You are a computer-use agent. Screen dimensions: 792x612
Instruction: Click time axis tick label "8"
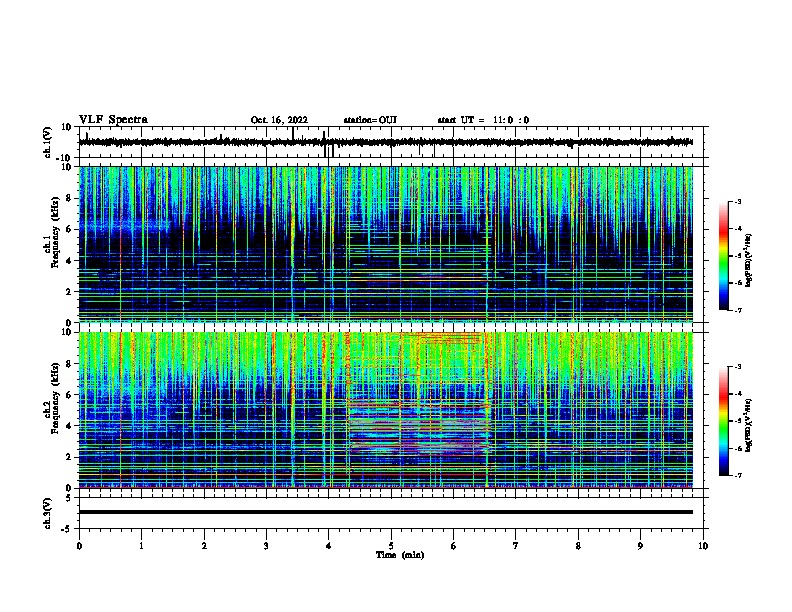(x=578, y=546)
